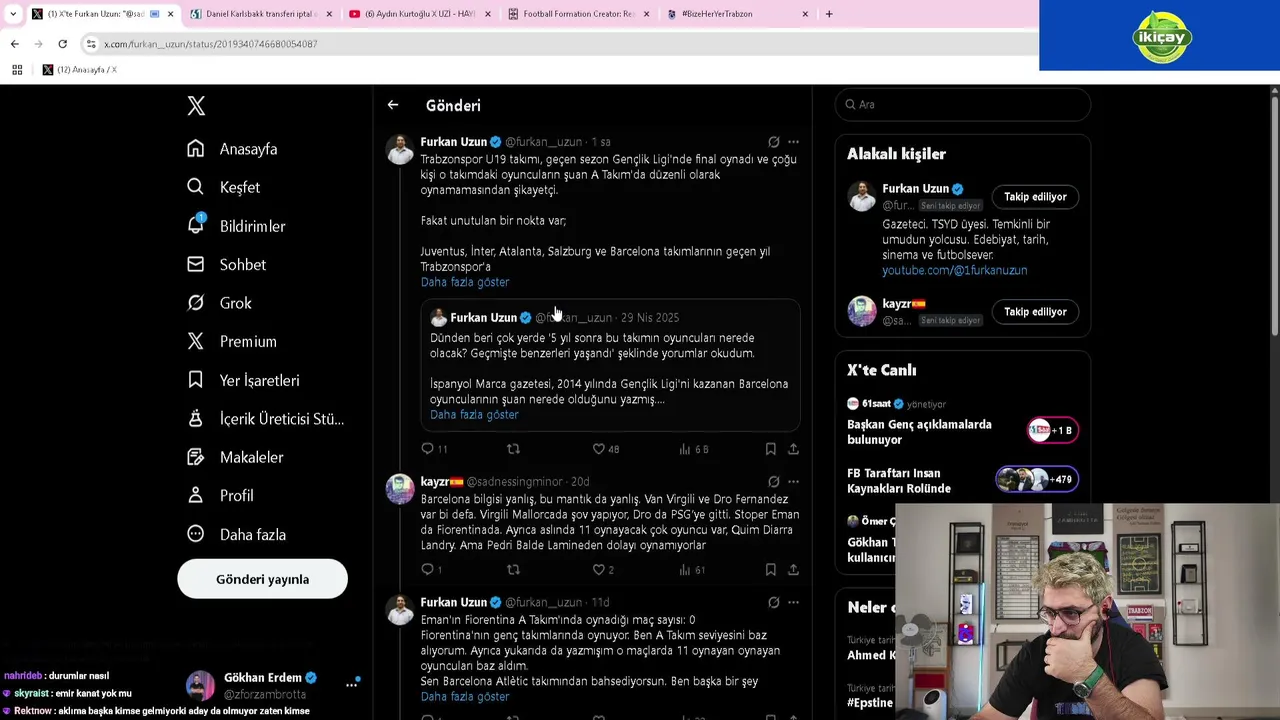Toggle Takip ediliyor for kayzr
The height and width of the screenshot is (720, 1280).
1035,312
